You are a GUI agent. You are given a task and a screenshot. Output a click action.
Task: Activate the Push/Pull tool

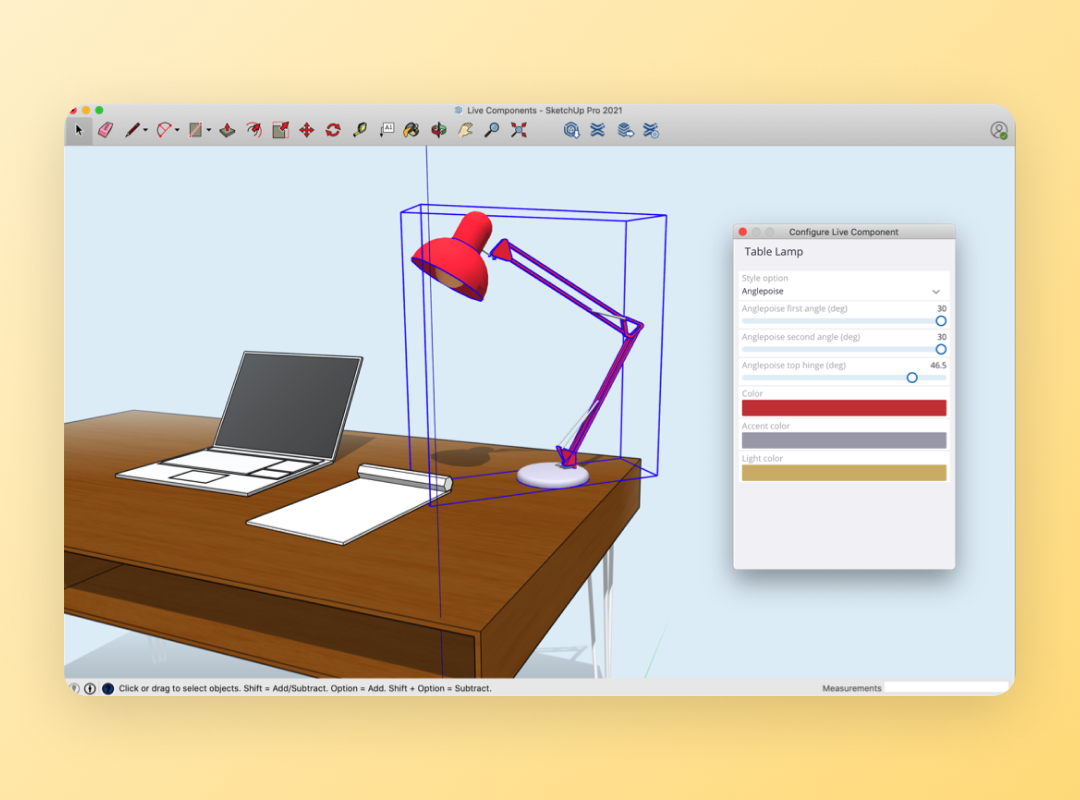coord(228,130)
